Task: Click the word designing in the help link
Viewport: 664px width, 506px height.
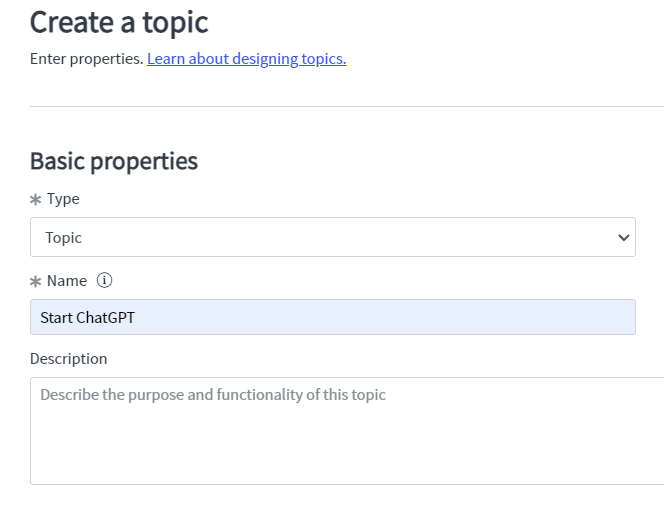Action: (265, 59)
